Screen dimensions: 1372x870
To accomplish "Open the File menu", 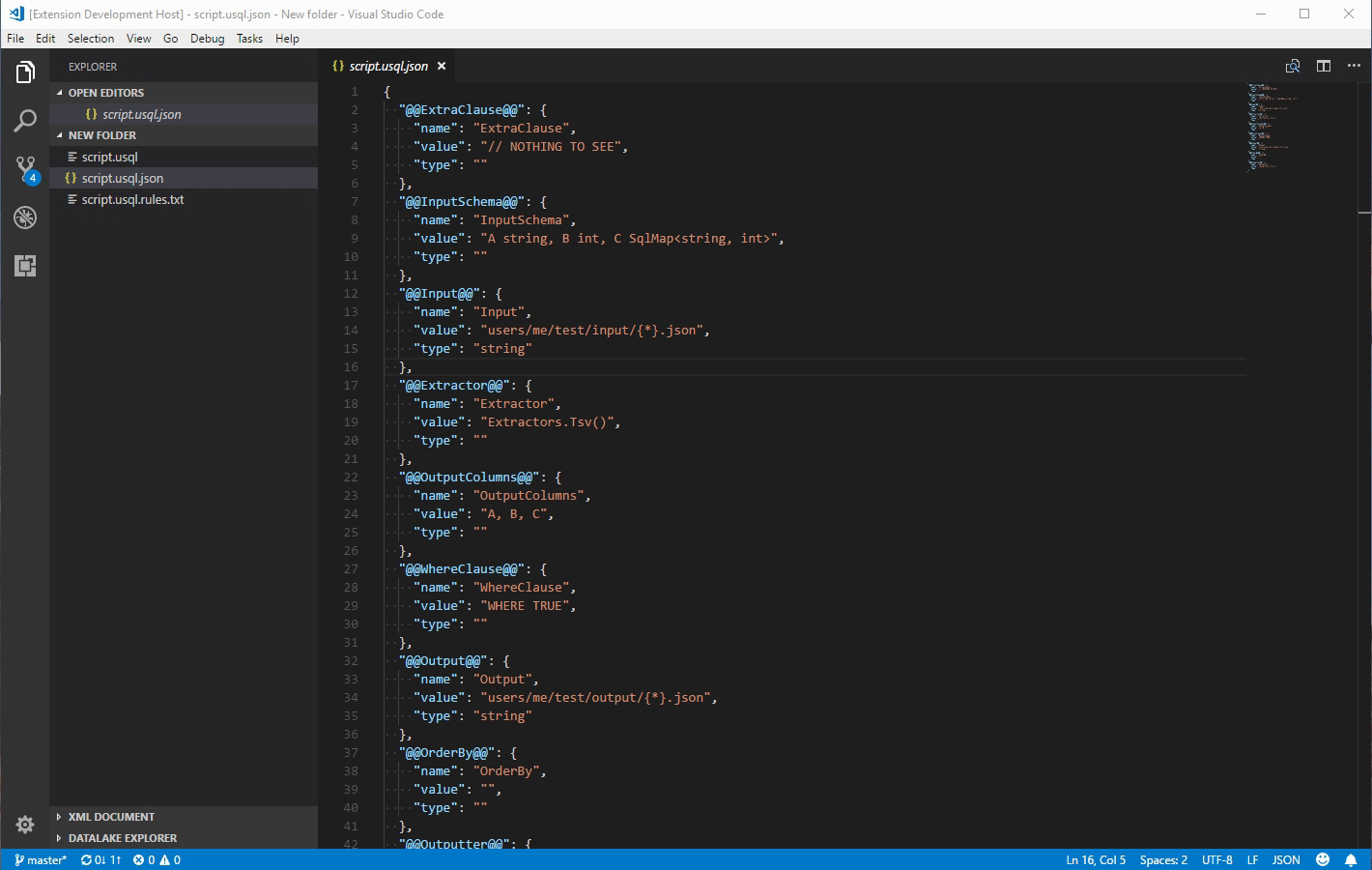I will (x=15, y=39).
